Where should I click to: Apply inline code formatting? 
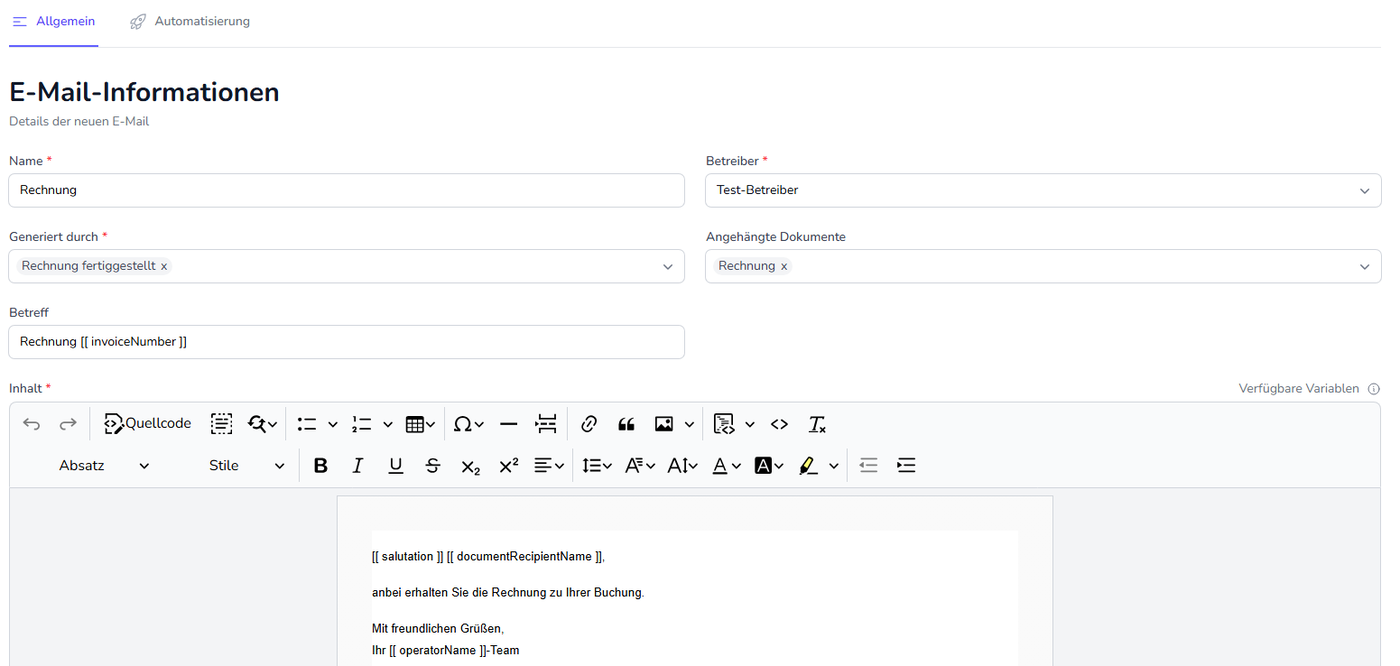(780, 424)
